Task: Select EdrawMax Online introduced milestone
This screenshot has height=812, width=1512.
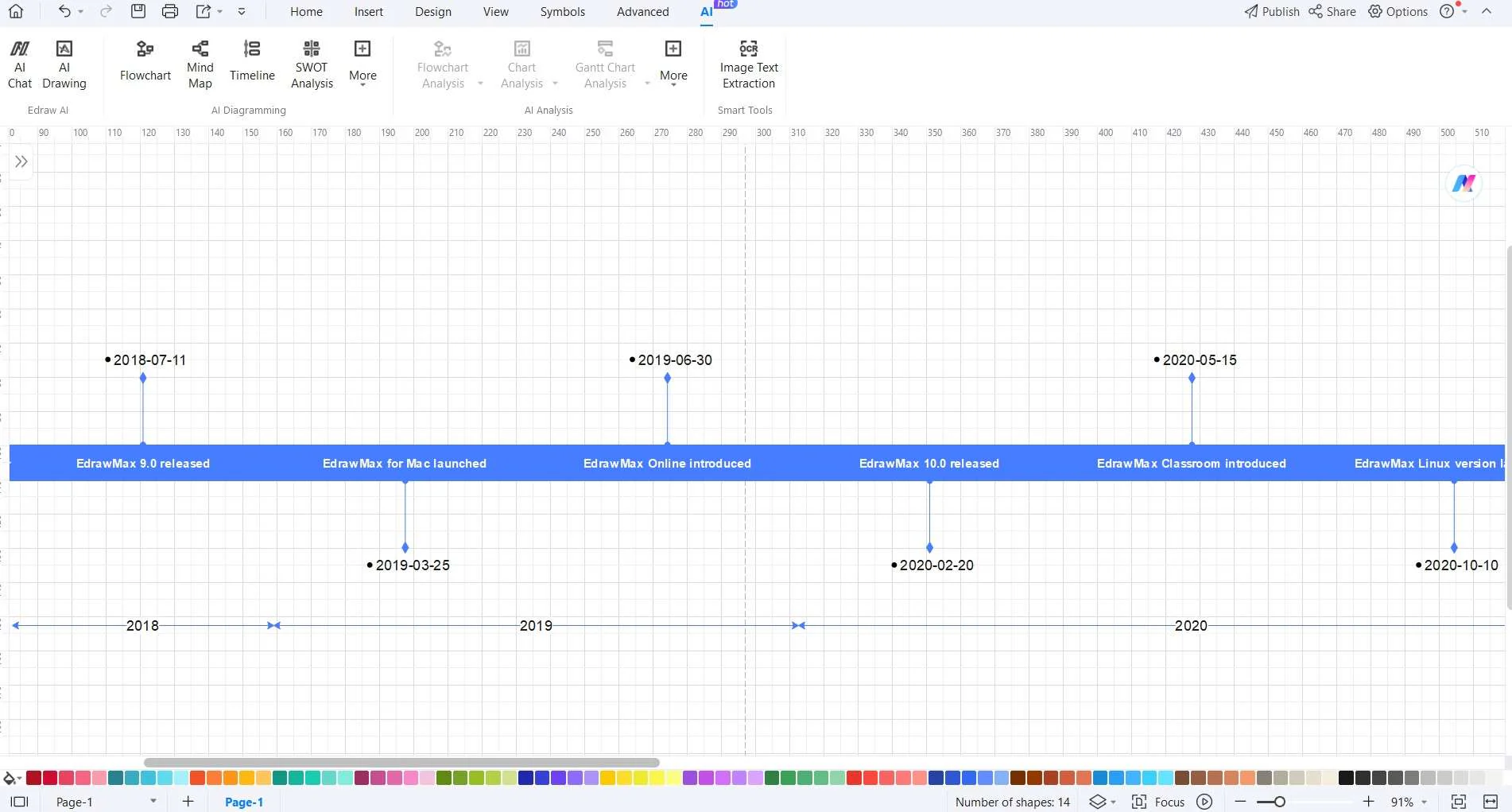Action: tap(667, 464)
